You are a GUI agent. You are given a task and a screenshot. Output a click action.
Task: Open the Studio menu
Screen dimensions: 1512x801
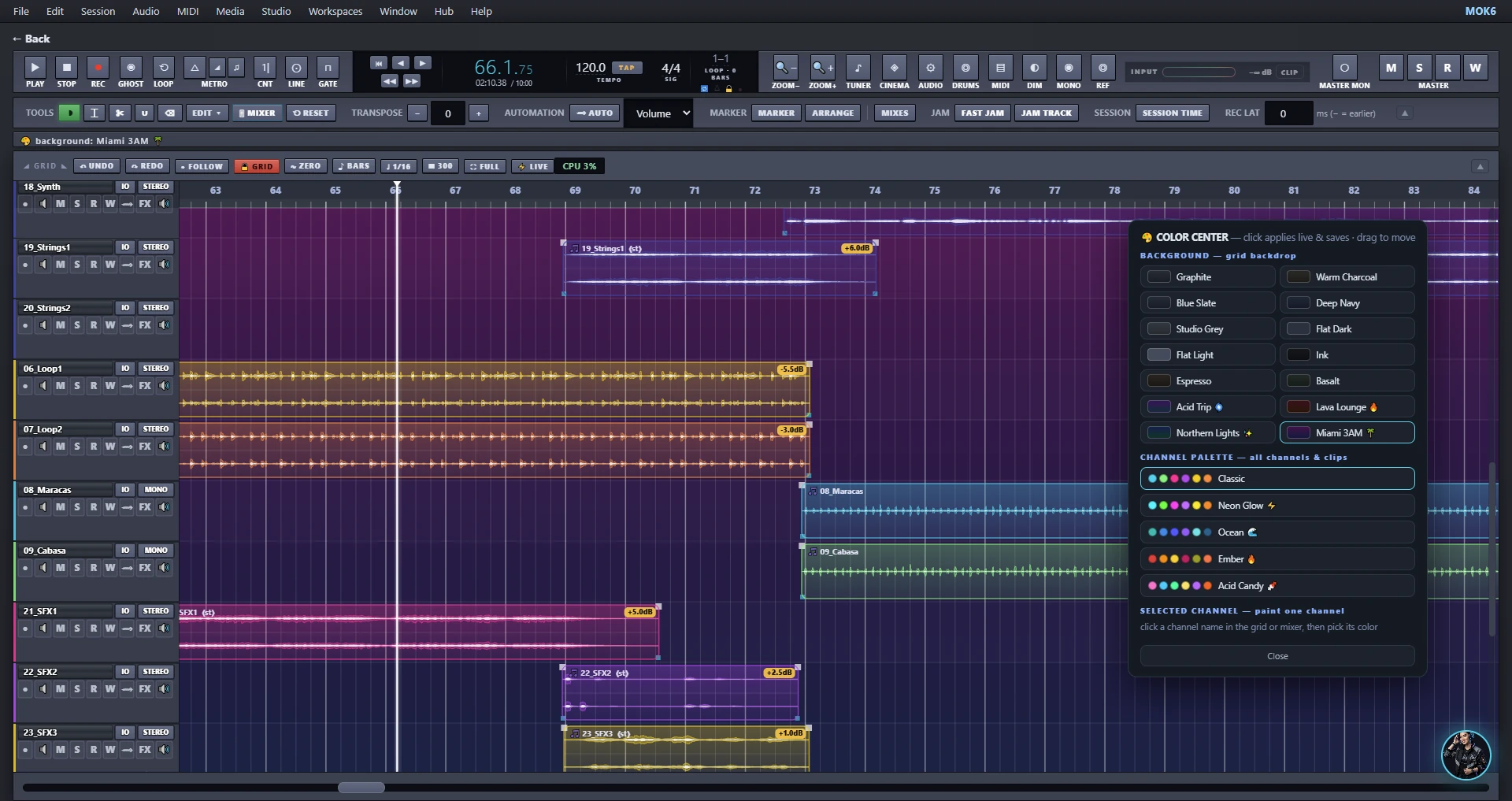[x=276, y=11]
